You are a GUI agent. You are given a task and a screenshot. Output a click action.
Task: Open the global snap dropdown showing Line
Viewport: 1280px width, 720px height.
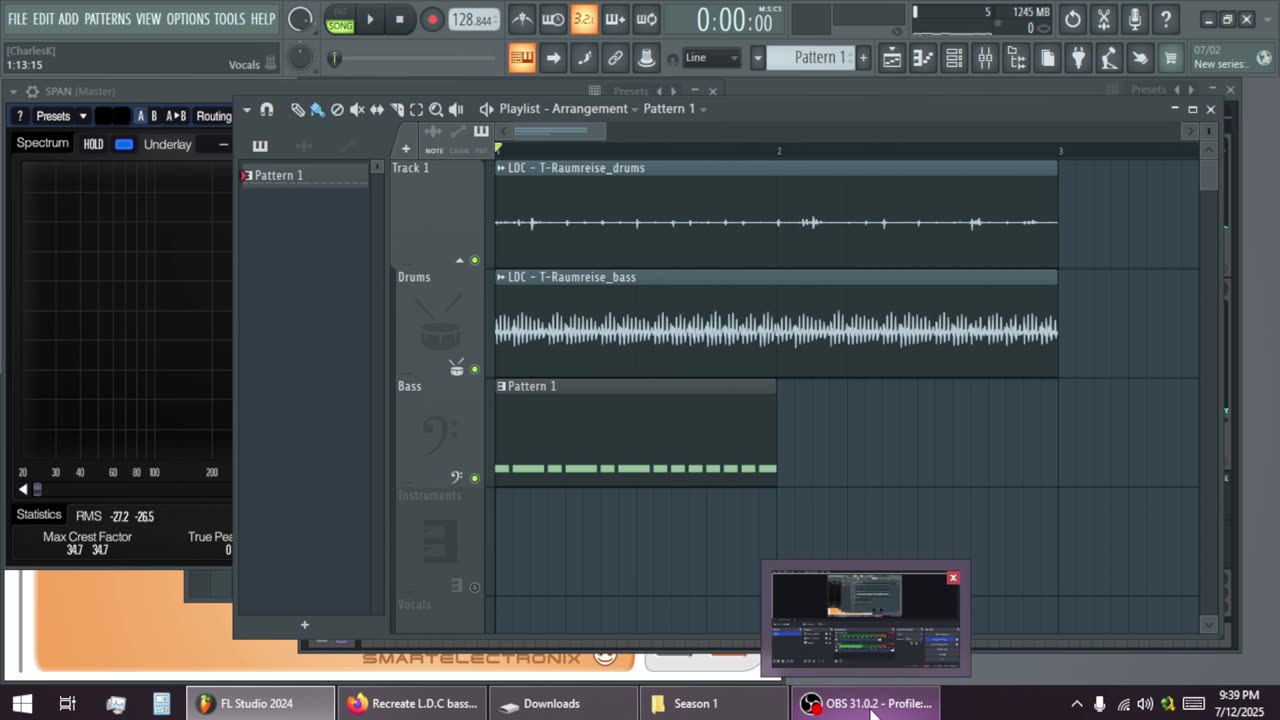(711, 58)
